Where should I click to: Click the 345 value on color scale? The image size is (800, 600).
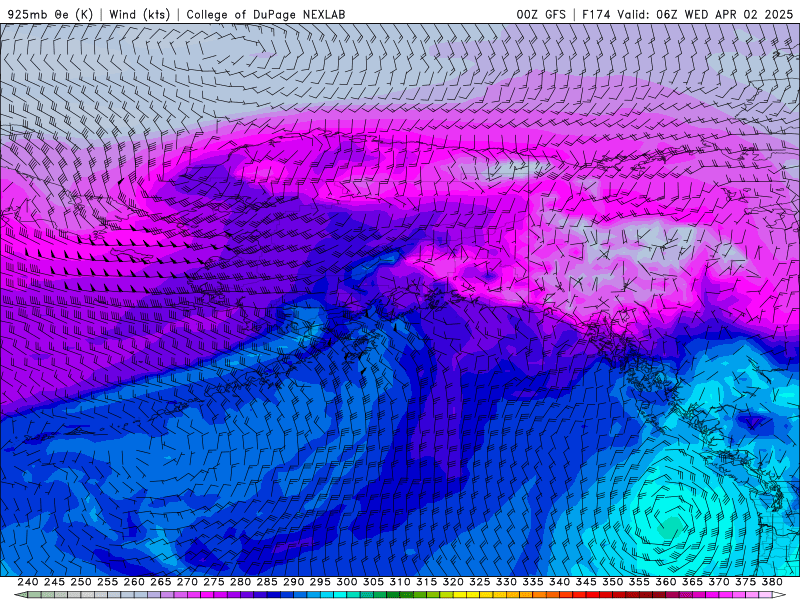point(586,582)
